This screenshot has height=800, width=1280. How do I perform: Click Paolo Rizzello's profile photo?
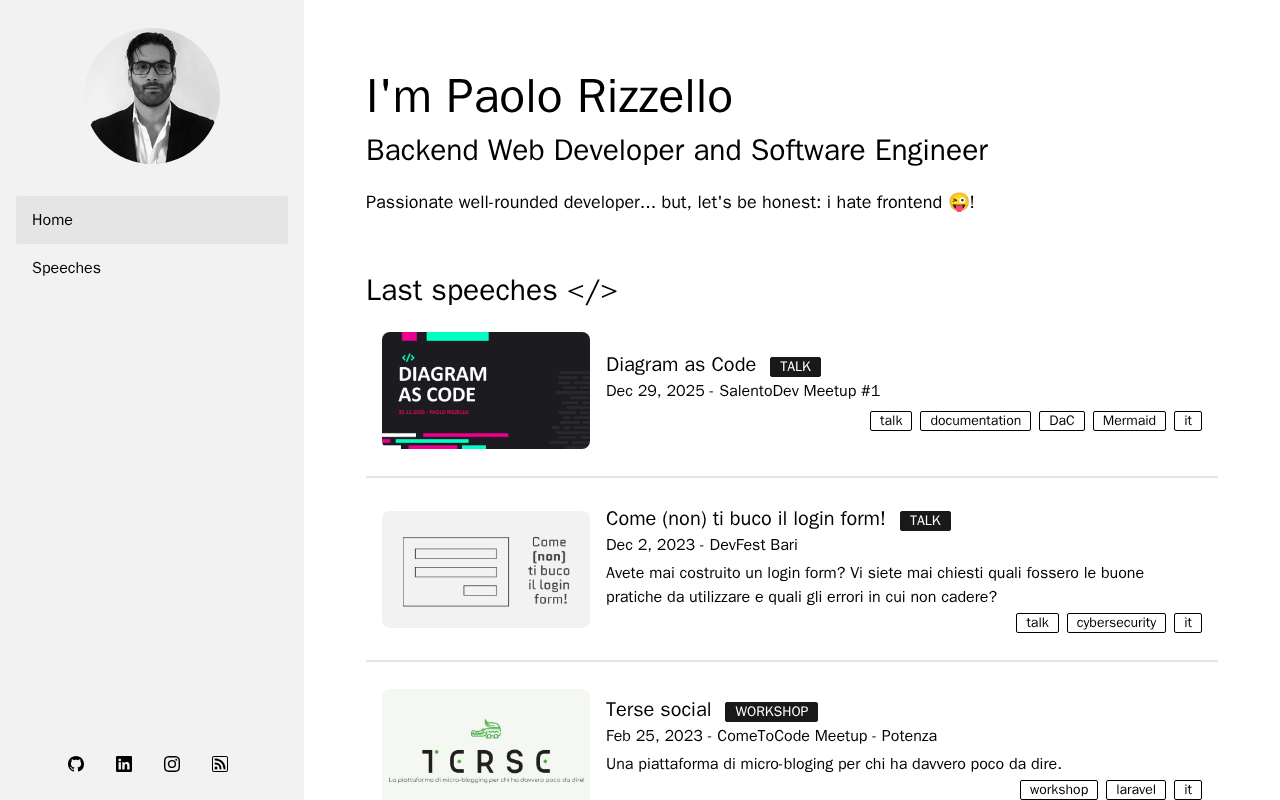(x=152, y=96)
